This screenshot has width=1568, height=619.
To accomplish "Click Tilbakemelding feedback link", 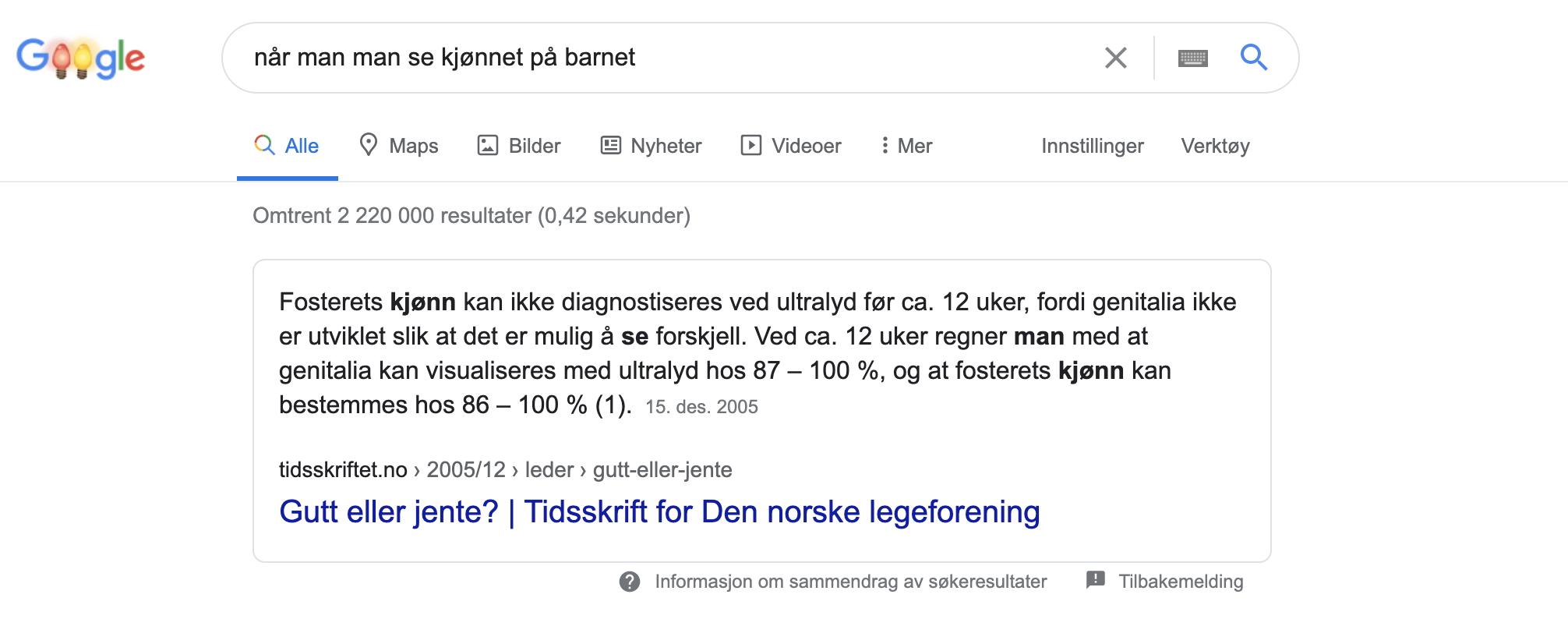I will coord(1180,582).
